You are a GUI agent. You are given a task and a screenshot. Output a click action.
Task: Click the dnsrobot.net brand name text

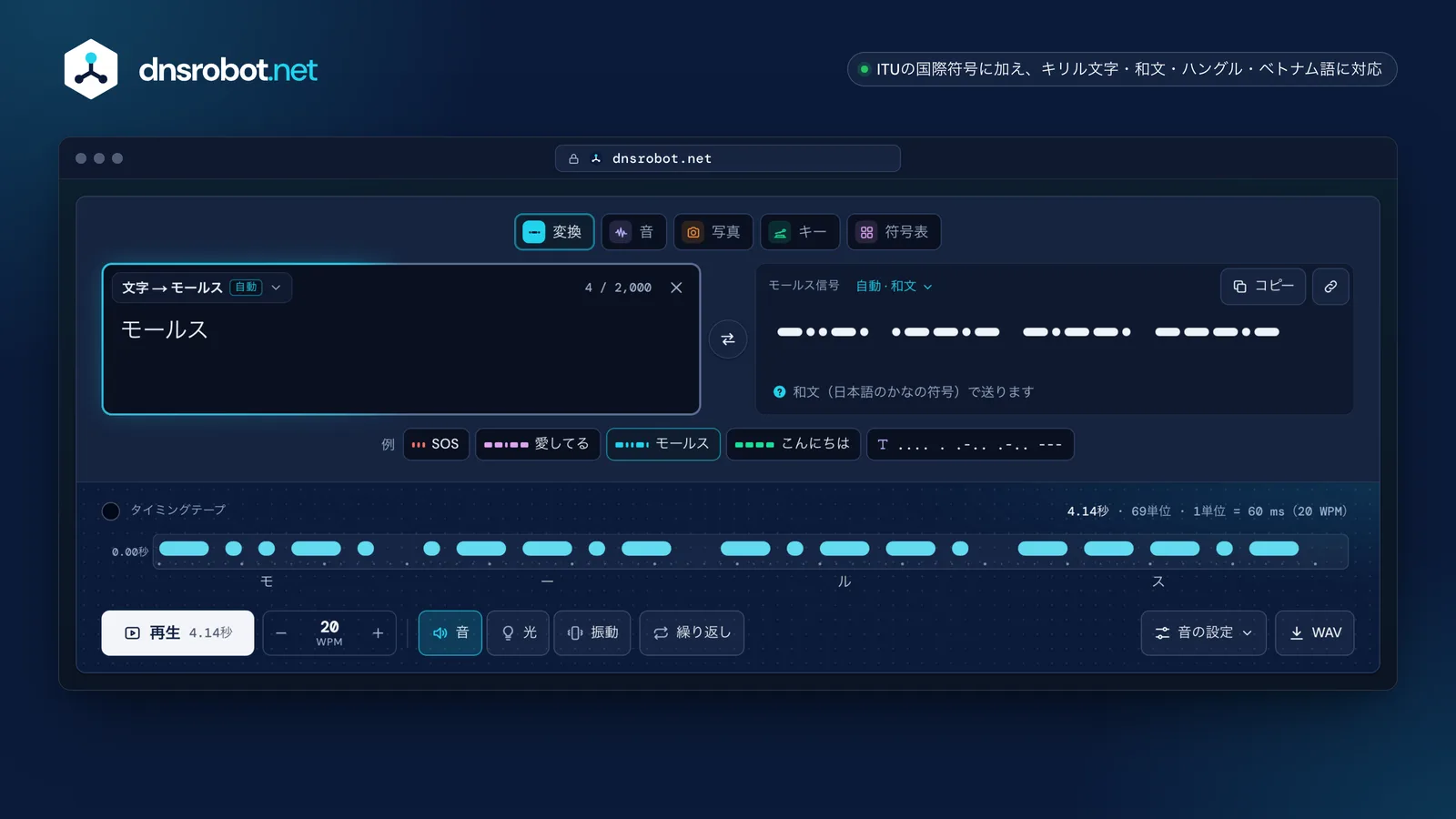228,70
